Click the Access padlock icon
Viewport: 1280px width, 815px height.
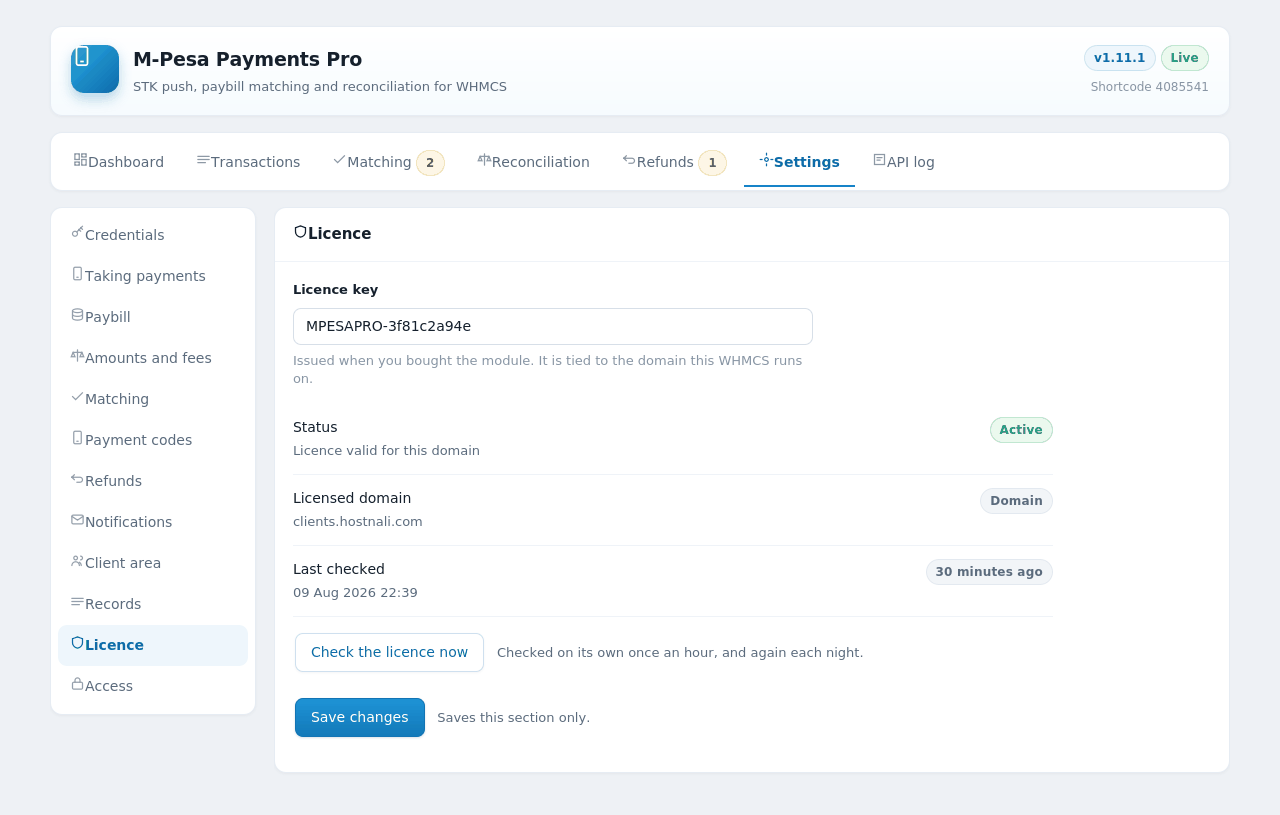(77, 683)
